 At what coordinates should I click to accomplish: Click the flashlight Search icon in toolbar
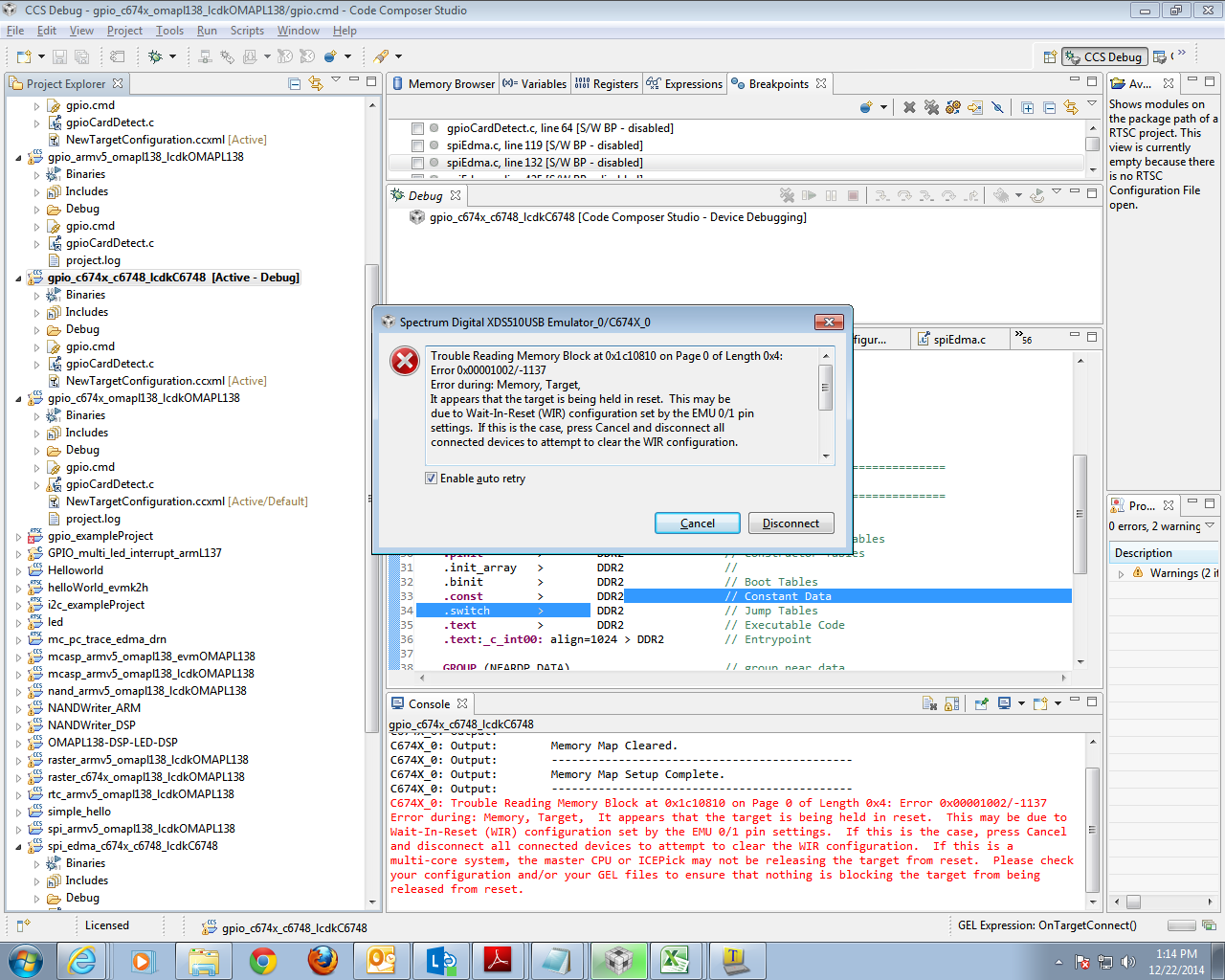pyautogui.click(x=381, y=56)
